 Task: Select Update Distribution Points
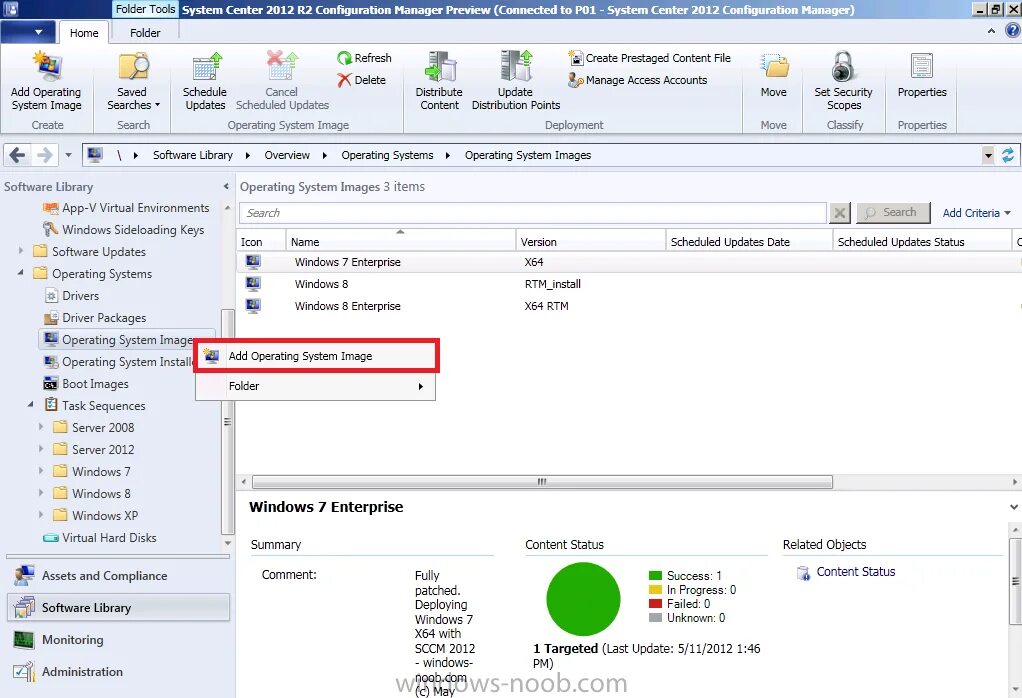515,80
